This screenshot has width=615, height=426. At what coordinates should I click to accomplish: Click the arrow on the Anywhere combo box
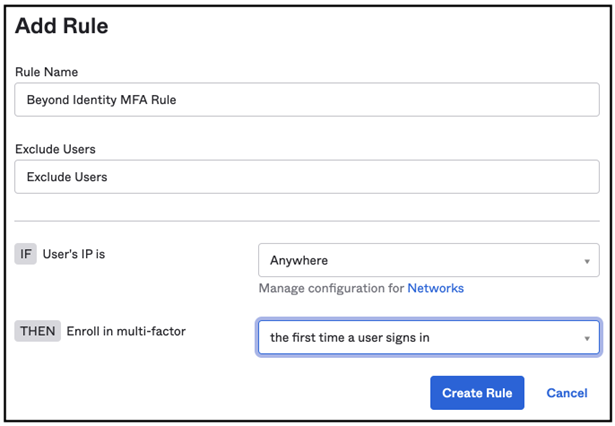587,261
